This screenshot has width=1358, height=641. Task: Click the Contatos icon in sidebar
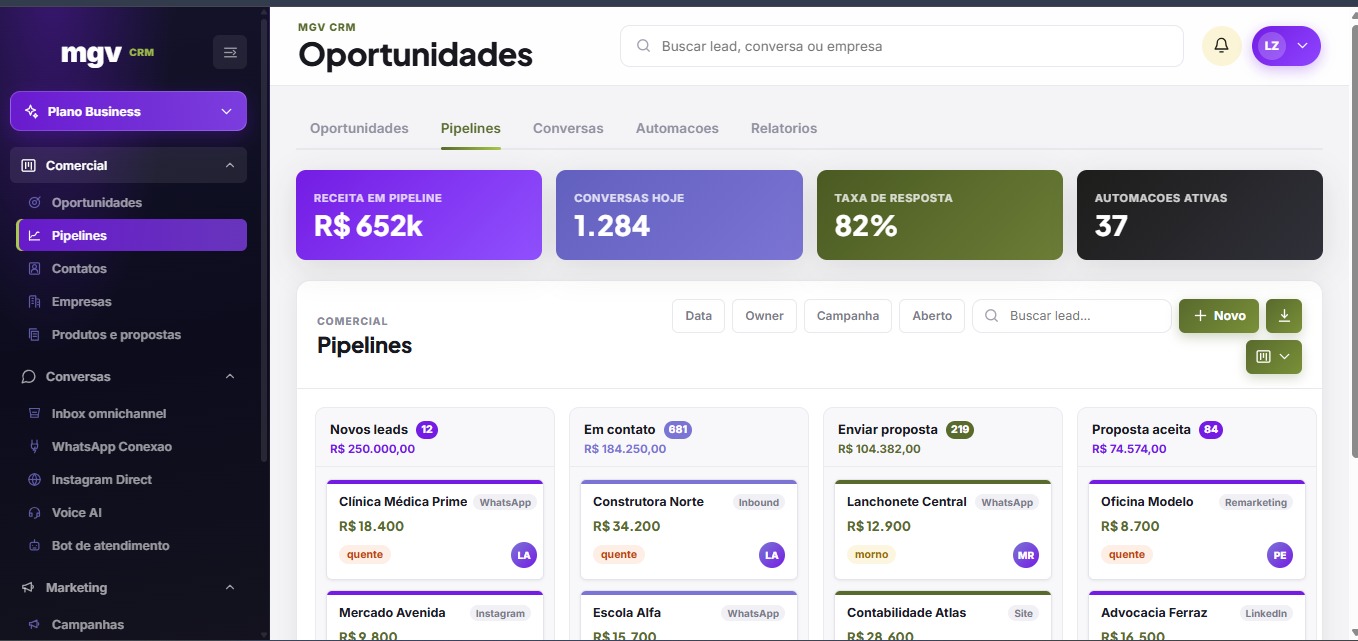(x=35, y=268)
